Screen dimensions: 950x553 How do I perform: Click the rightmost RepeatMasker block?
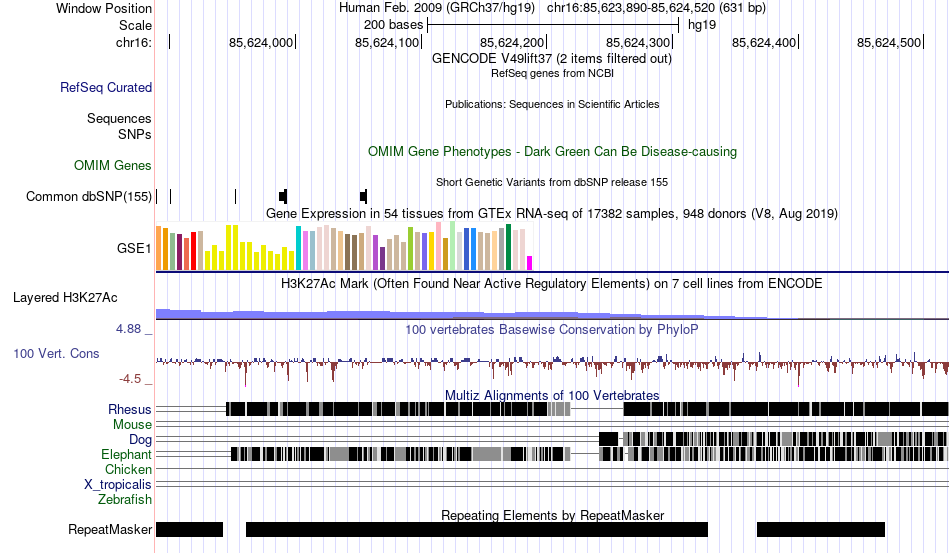(821, 529)
